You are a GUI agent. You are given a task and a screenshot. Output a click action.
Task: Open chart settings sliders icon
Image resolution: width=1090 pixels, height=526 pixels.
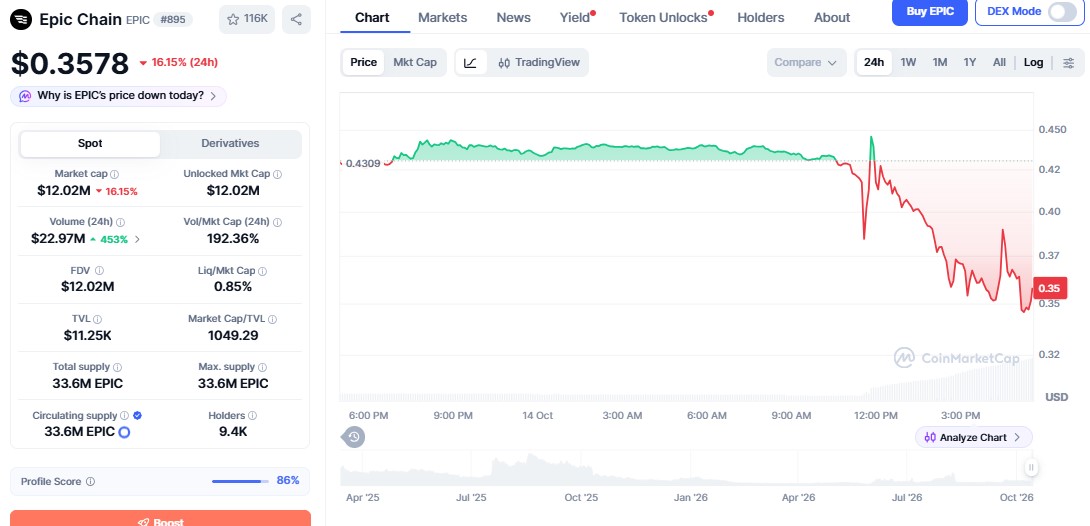point(1068,63)
